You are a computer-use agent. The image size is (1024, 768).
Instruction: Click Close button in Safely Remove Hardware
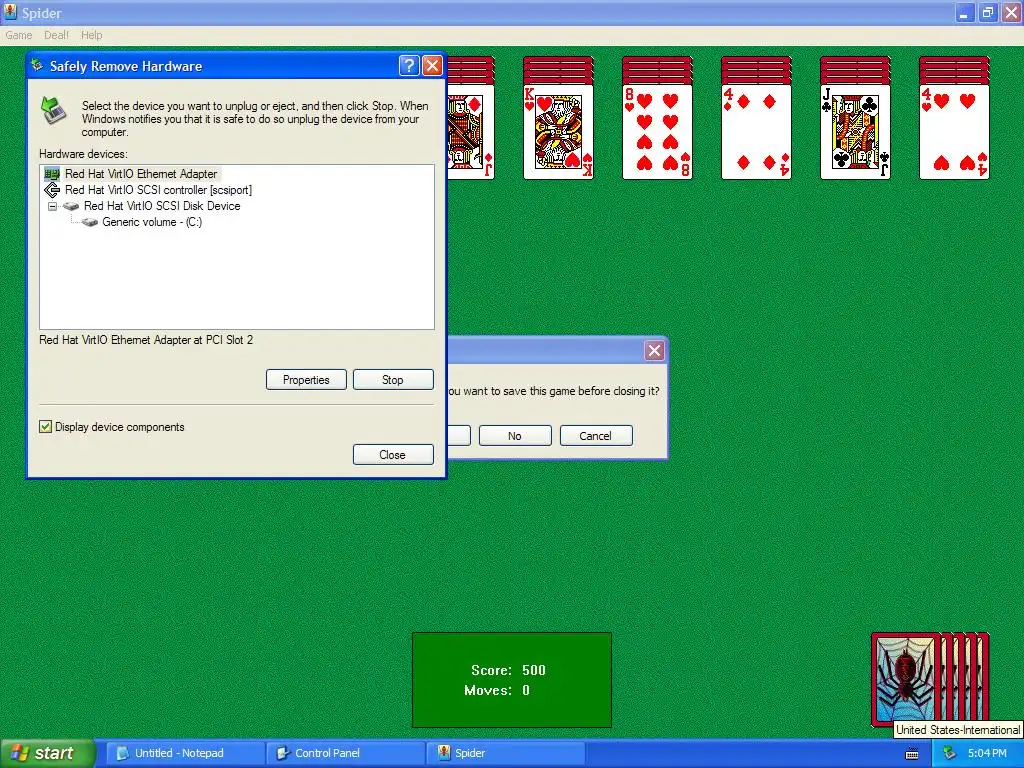pyautogui.click(x=393, y=455)
